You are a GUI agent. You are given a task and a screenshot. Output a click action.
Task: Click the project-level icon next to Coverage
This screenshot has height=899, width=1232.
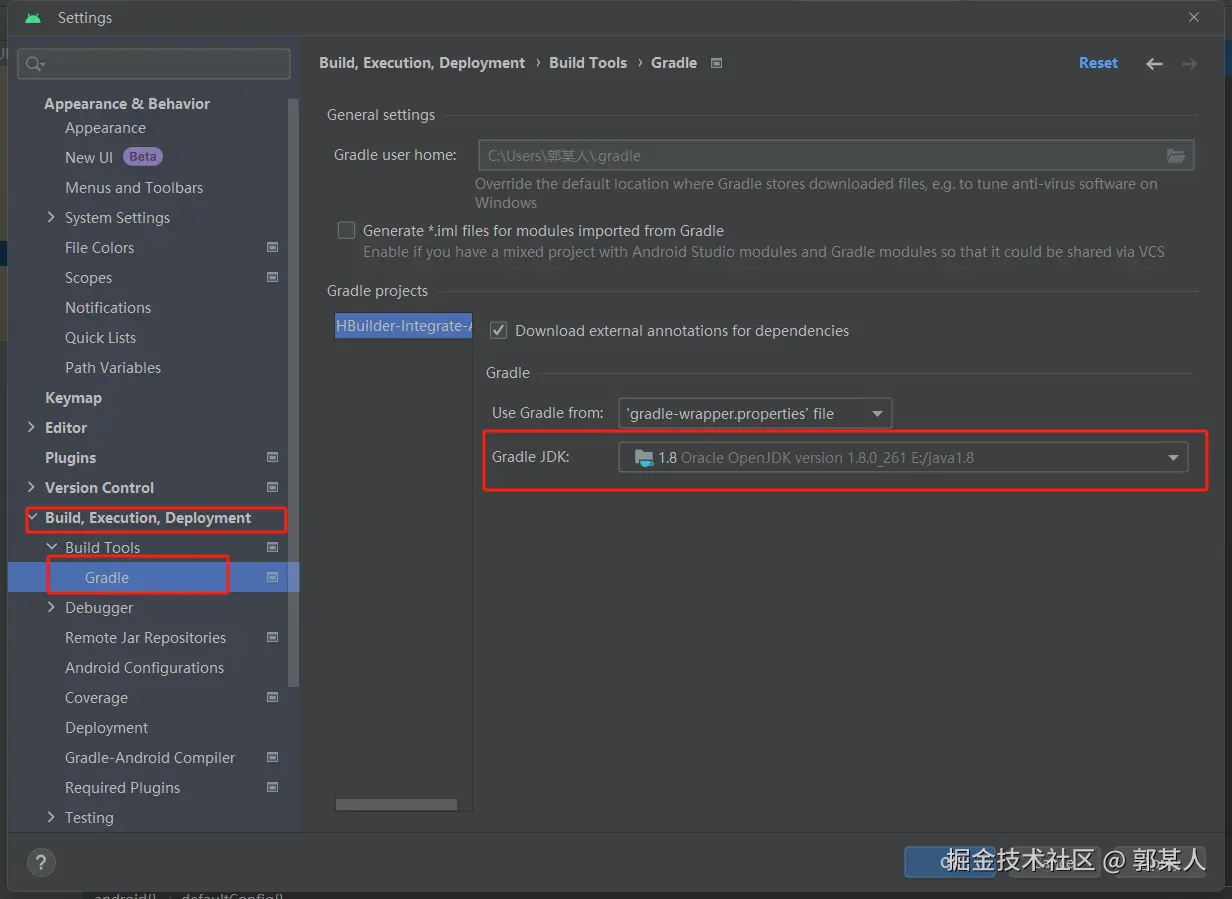[272, 697]
